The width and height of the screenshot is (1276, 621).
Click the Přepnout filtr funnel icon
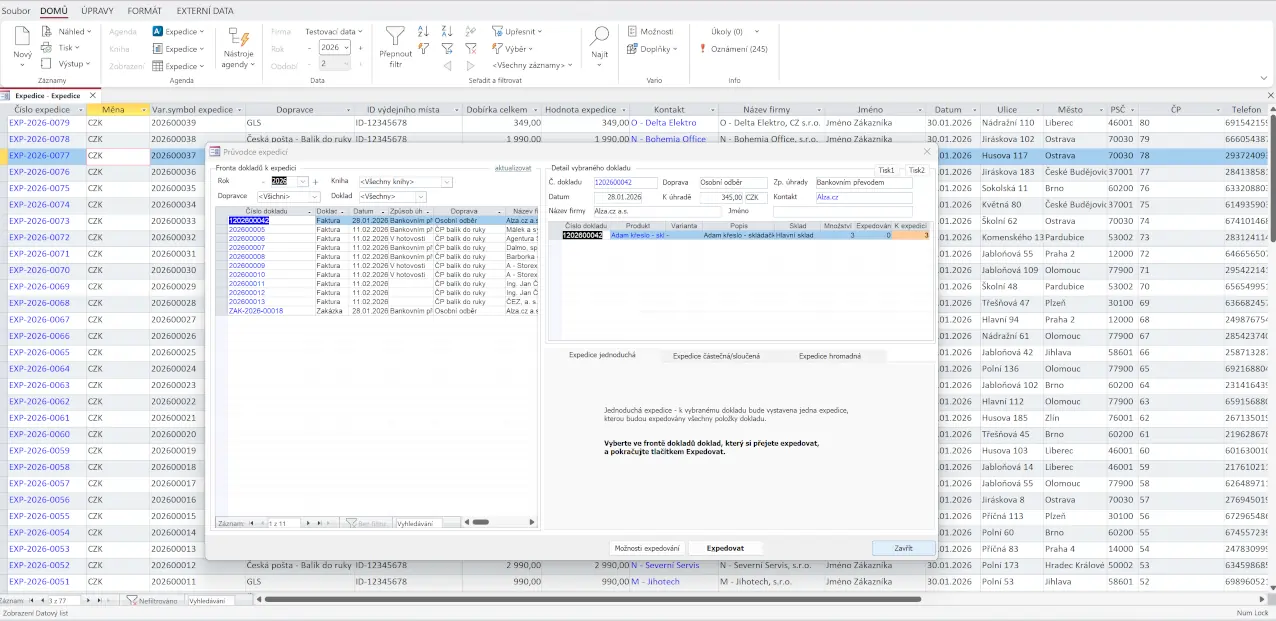coord(396,36)
